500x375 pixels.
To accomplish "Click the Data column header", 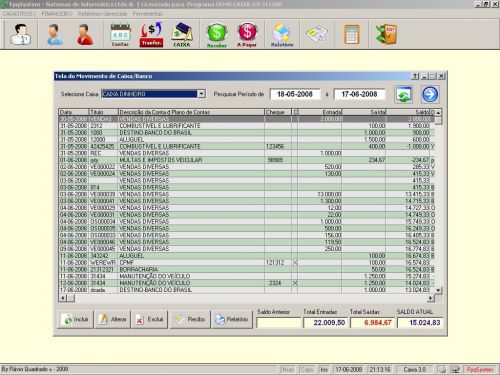I will point(74,112).
